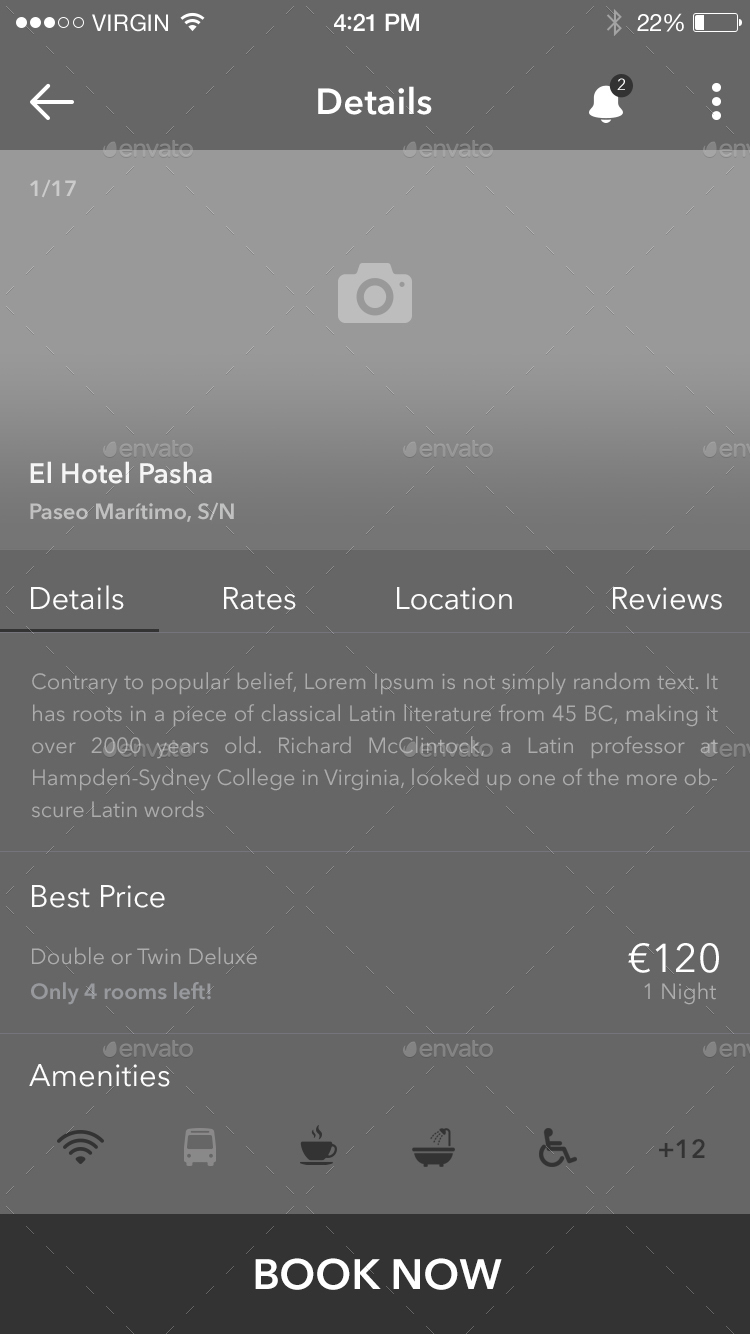750x1334 pixels.
Task: Go back using the arrow icon
Action: pyautogui.click(x=50, y=101)
